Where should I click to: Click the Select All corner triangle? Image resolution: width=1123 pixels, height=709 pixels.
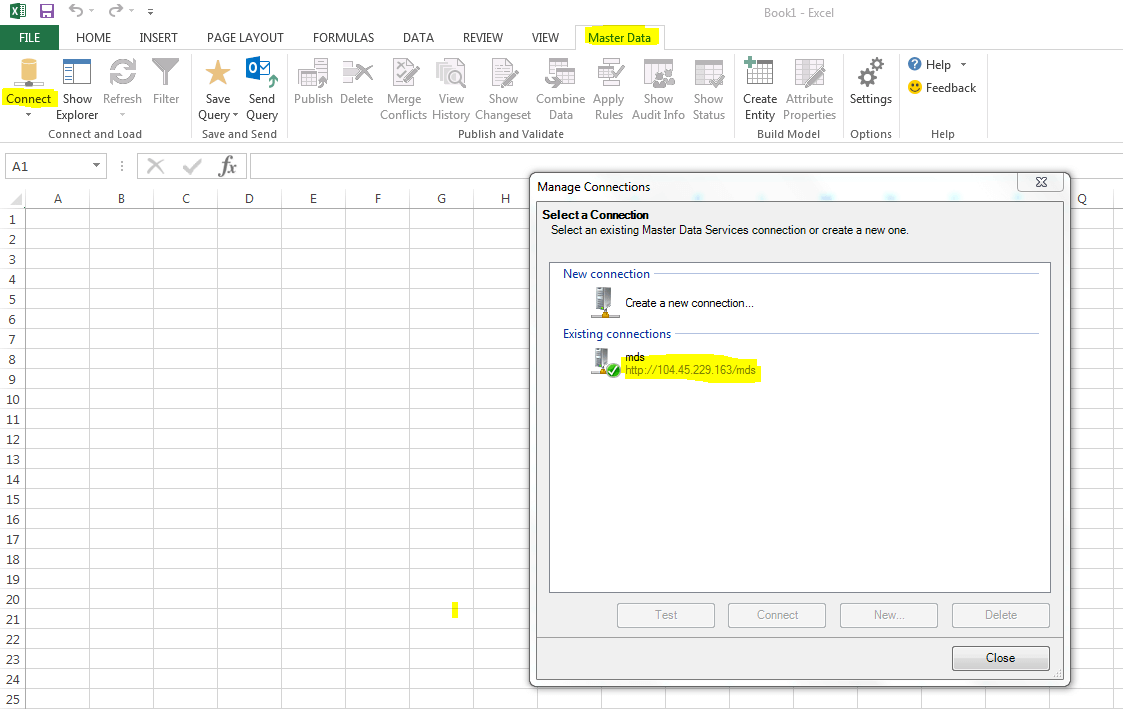pos(15,198)
